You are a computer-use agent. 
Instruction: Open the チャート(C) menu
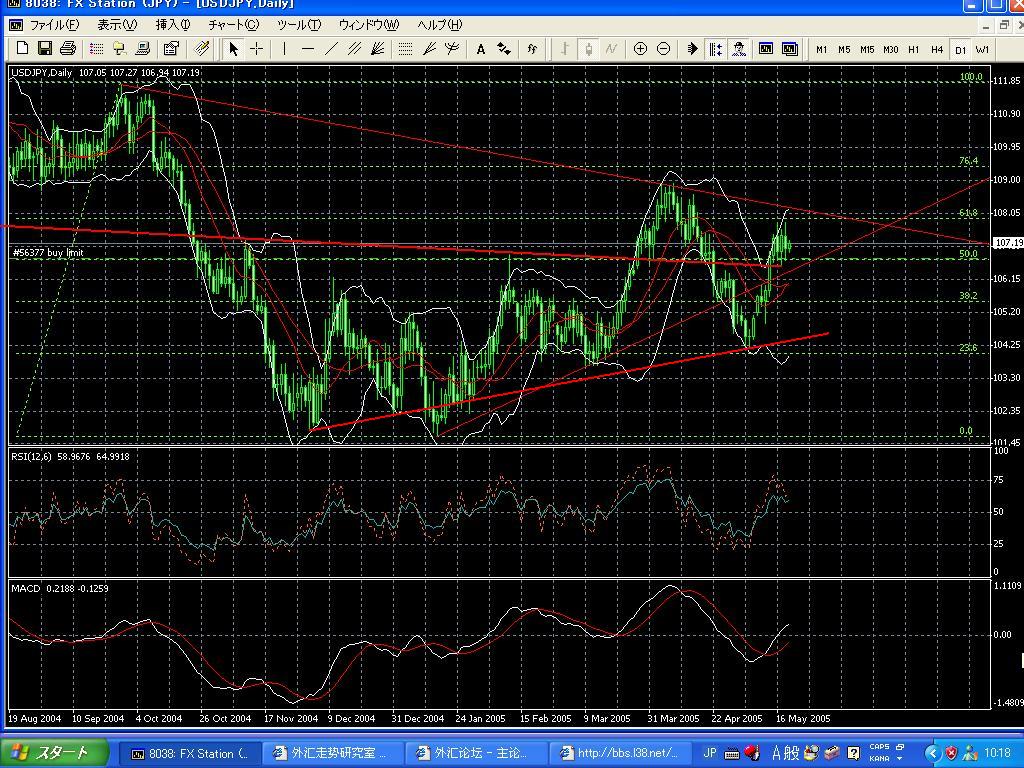[232, 25]
